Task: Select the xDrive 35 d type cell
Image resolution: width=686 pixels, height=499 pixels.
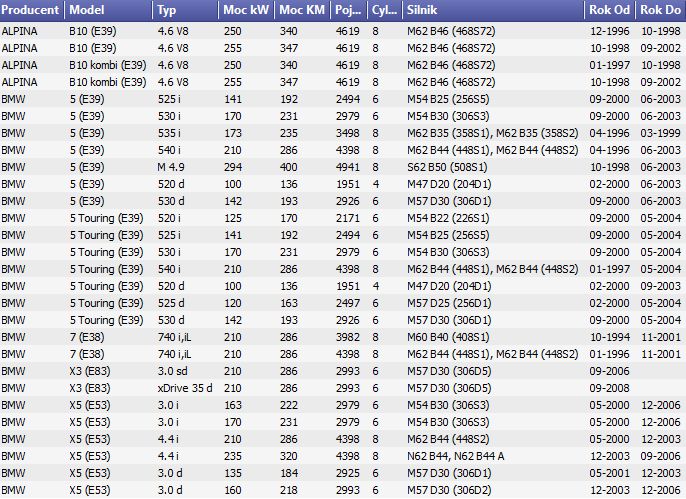Action: [x=185, y=388]
